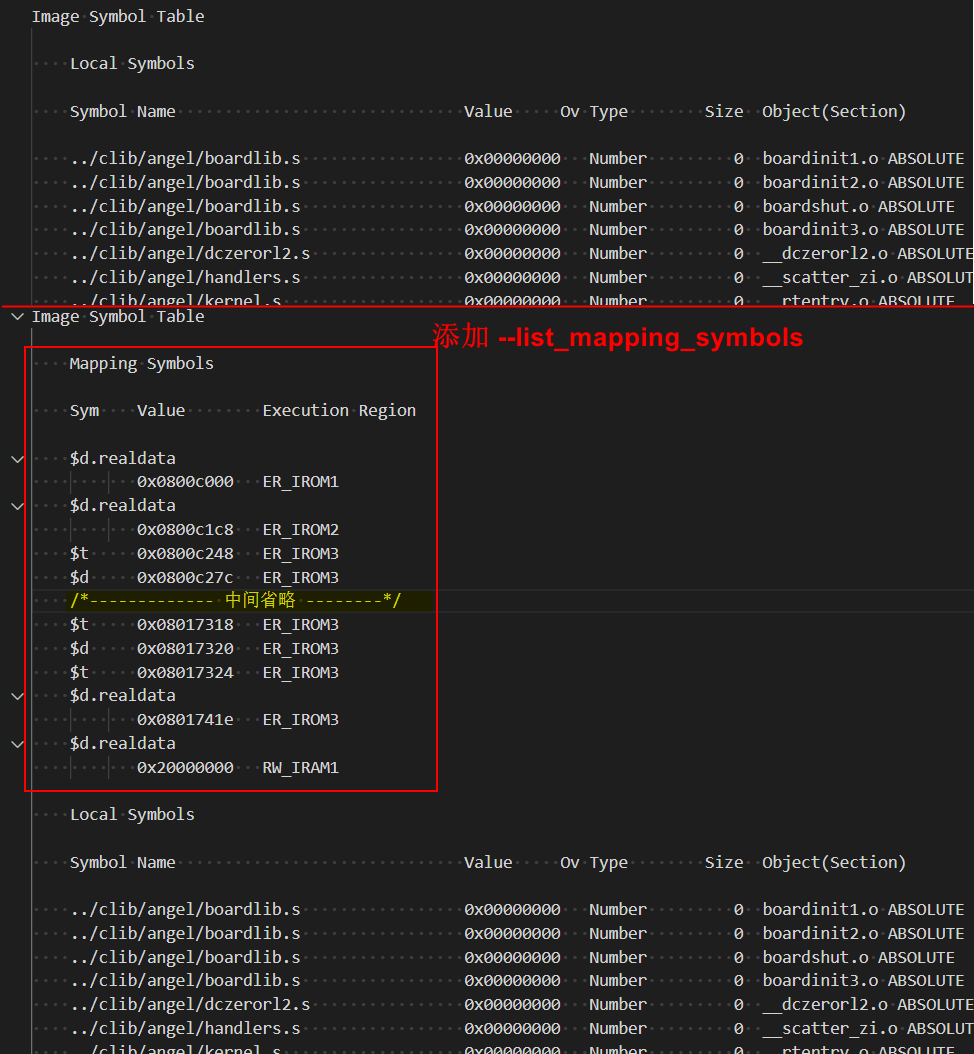974x1054 pixels.
Task: Select the address 0x0800c248
Action: [186, 554]
